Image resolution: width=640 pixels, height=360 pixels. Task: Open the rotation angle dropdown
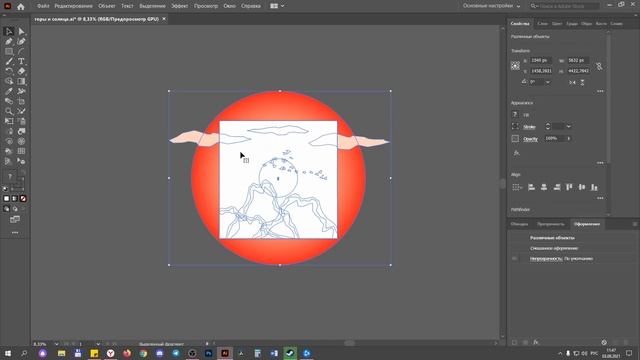[x=548, y=82]
